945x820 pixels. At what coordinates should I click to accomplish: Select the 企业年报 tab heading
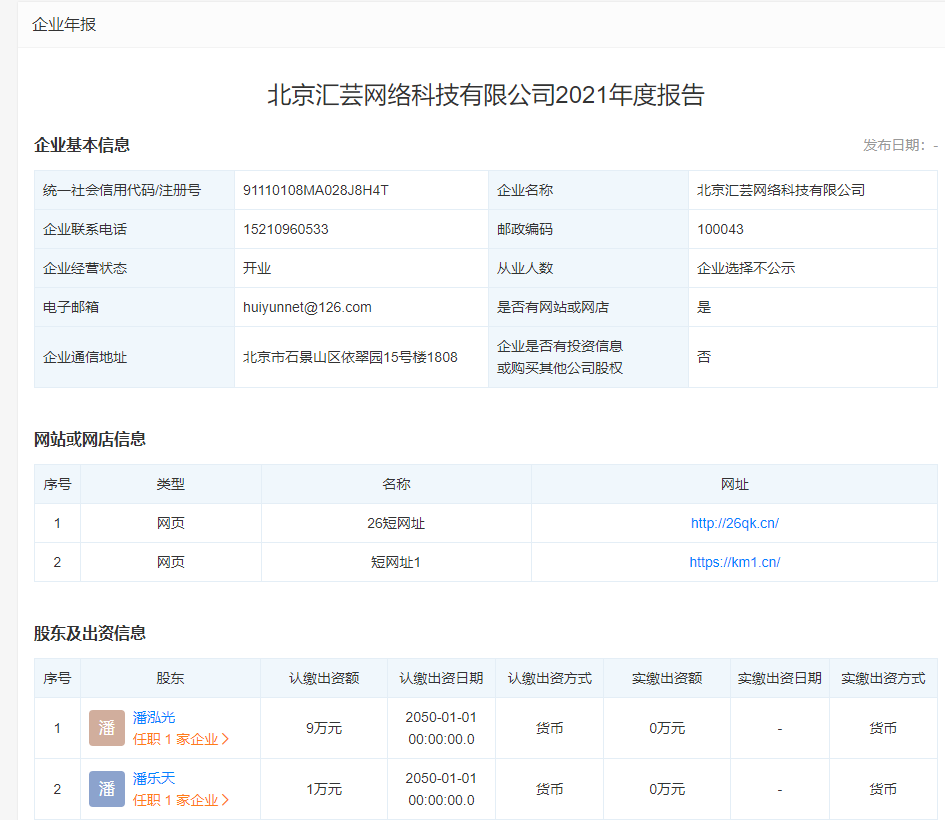(64, 25)
